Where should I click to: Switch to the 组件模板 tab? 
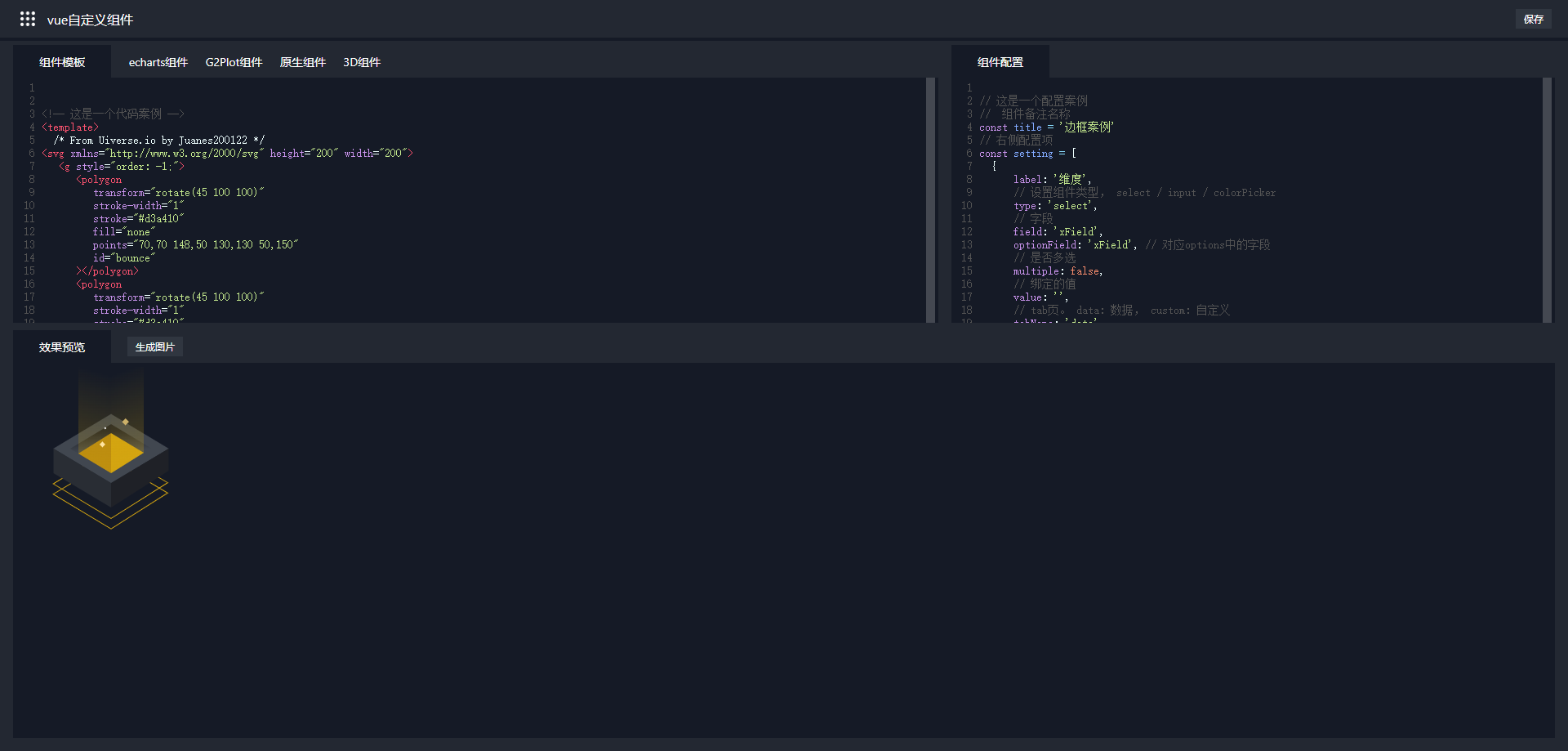tap(62, 62)
